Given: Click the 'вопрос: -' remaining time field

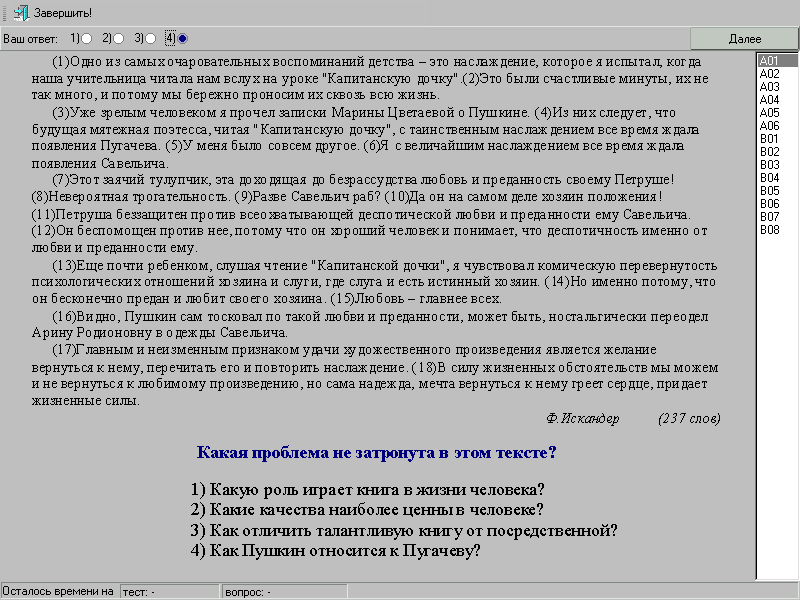Looking at the screenshot, I should (x=285, y=592).
